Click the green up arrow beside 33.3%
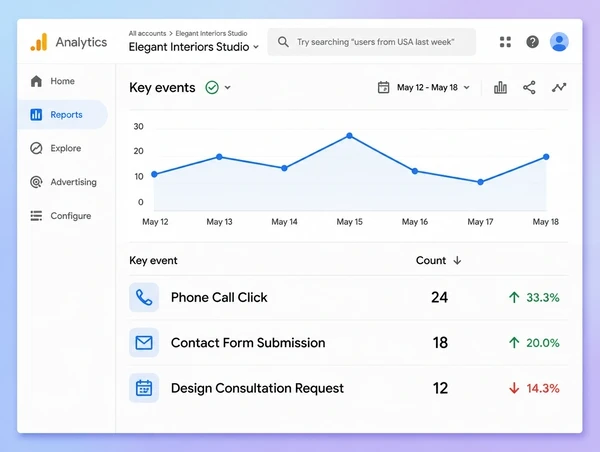Screen dimensions: 600x452 (514, 297)
